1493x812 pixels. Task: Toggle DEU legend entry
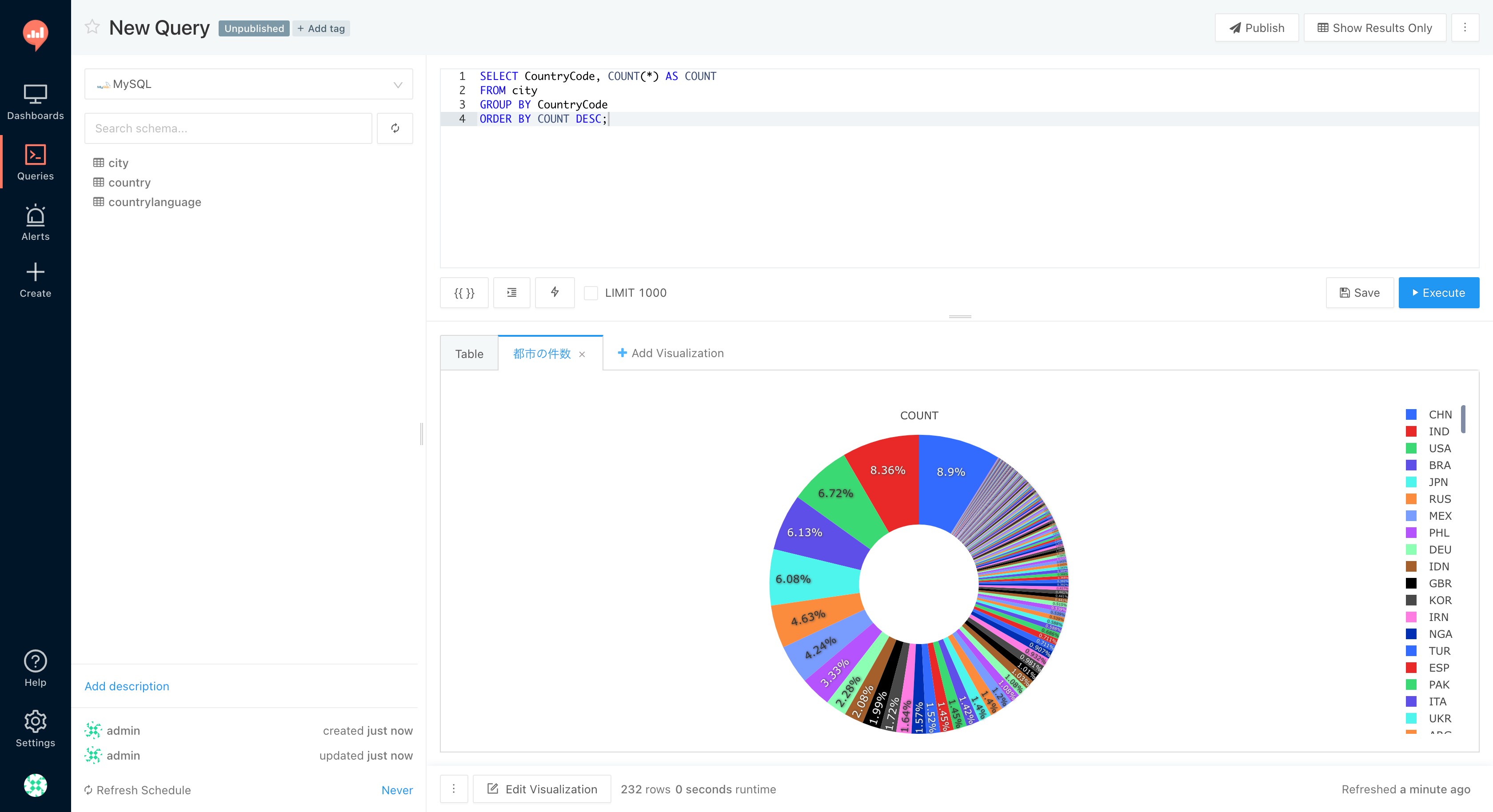(x=1429, y=549)
